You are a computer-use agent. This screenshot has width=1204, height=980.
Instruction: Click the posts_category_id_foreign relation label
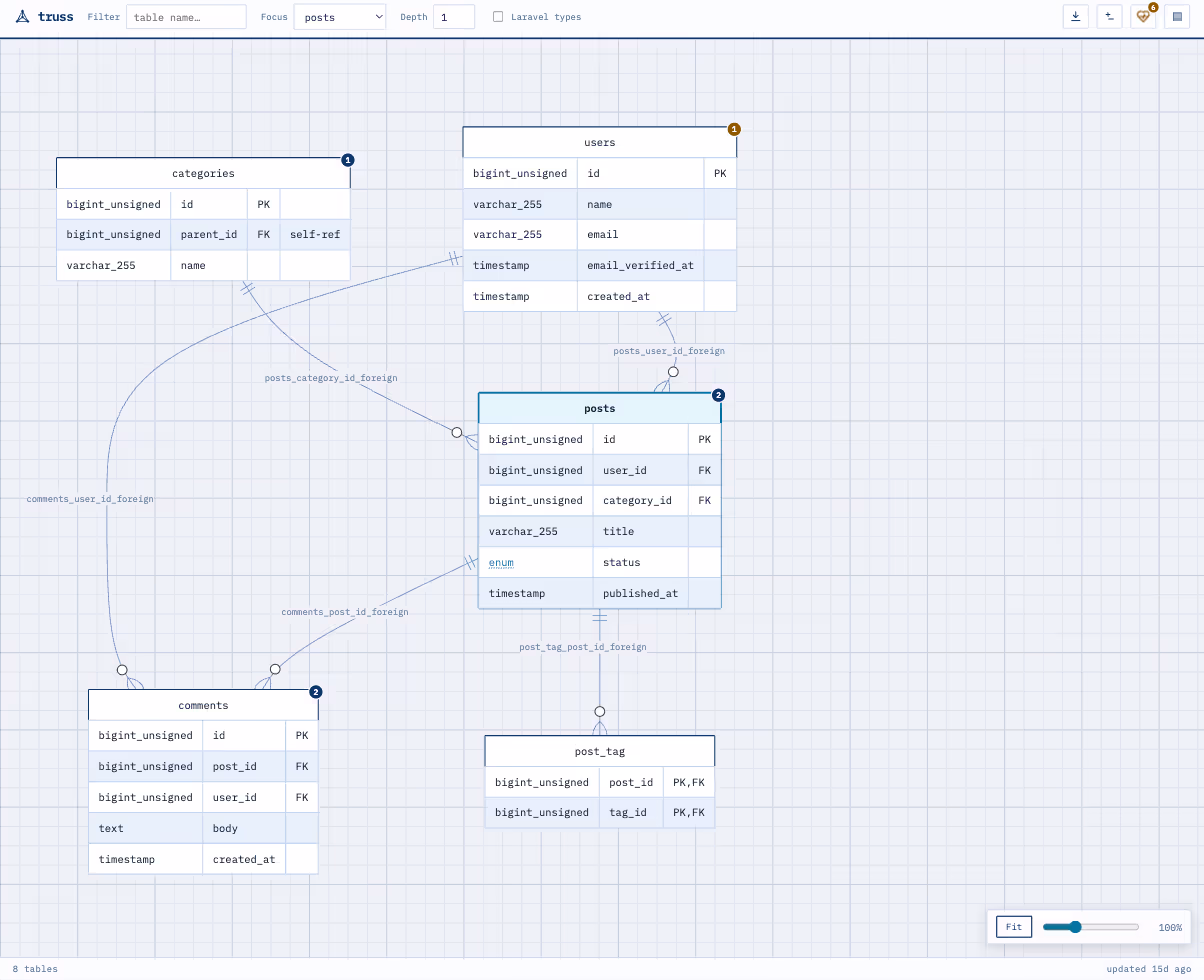pyautogui.click(x=331, y=378)
